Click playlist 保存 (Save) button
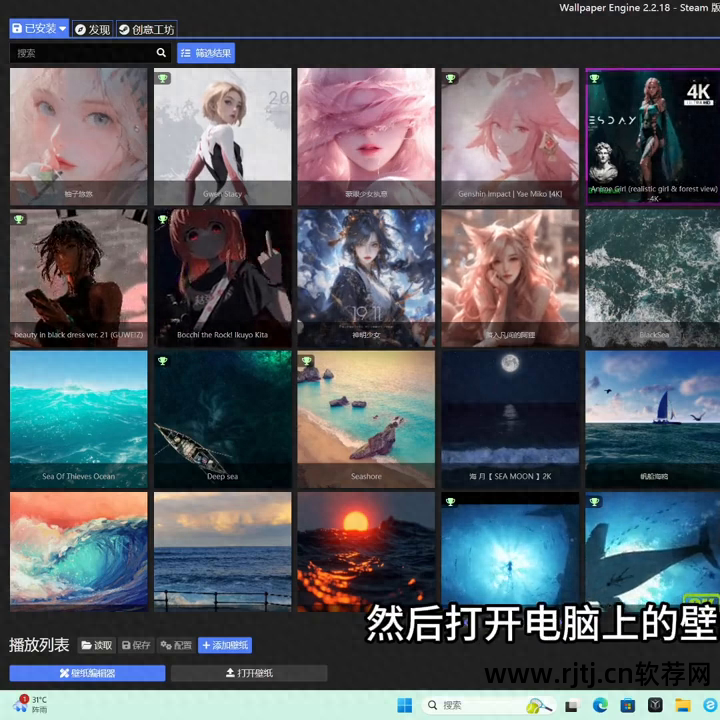720x720 pixels. tap(136, 645)
